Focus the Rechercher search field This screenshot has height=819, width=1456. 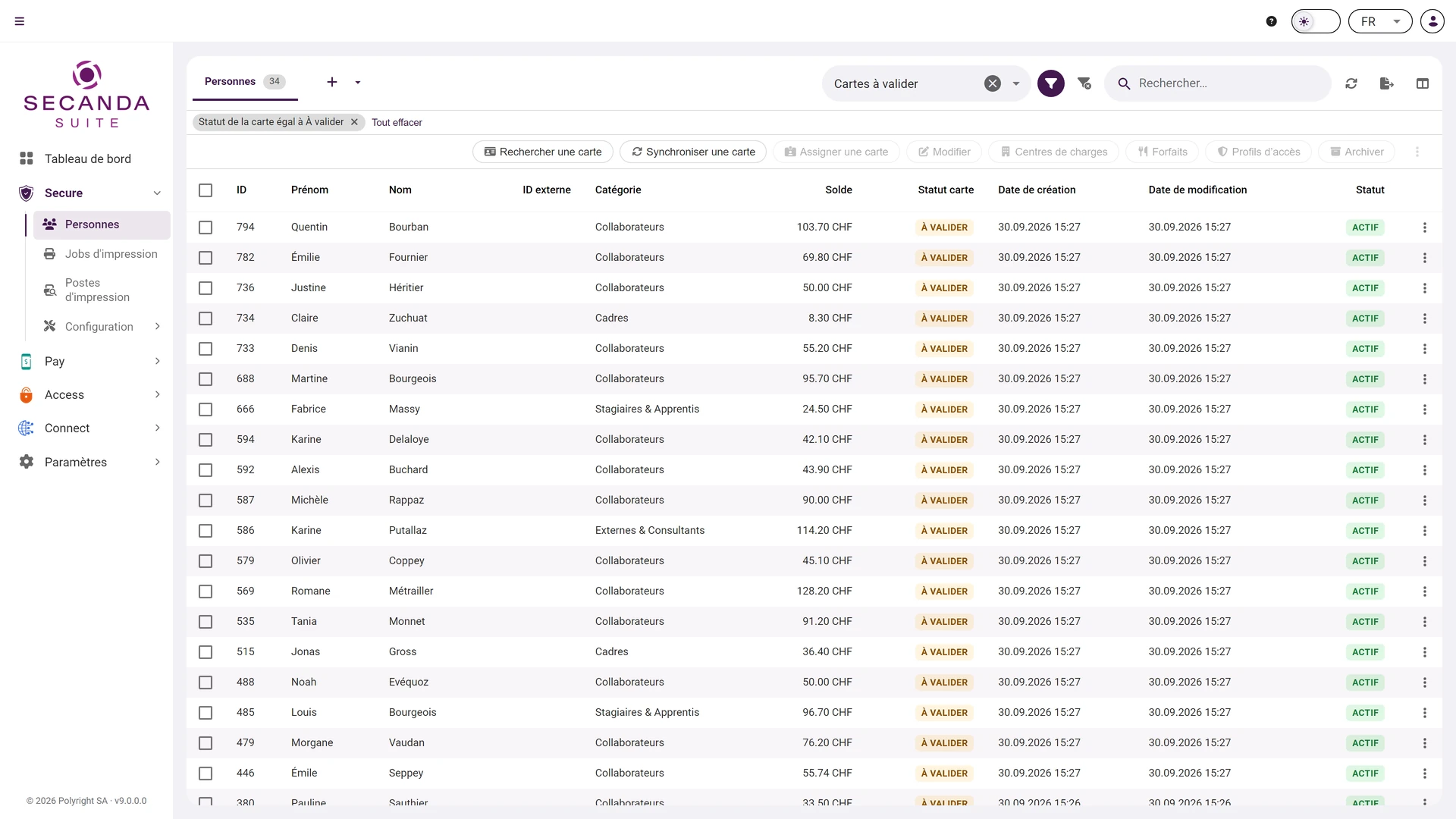click(x=1218, y=83)
